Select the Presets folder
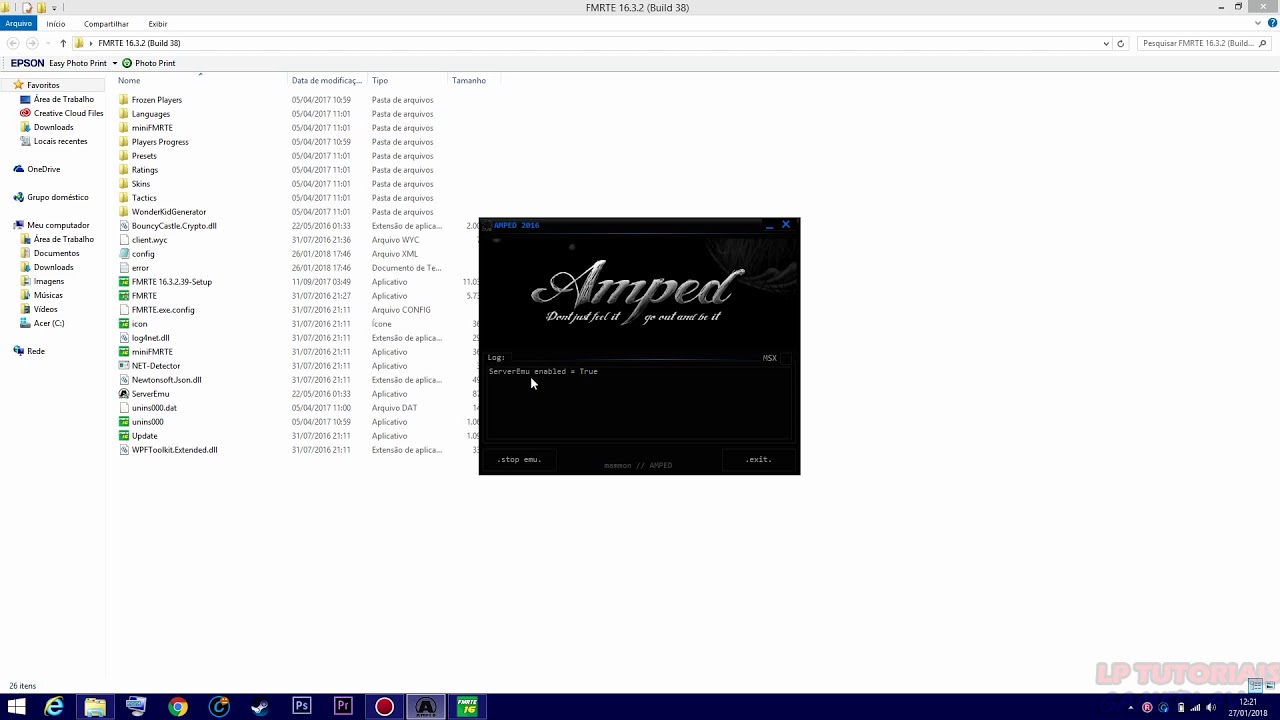Viewport: 1280px width, 720px height. tap(143, 156)
